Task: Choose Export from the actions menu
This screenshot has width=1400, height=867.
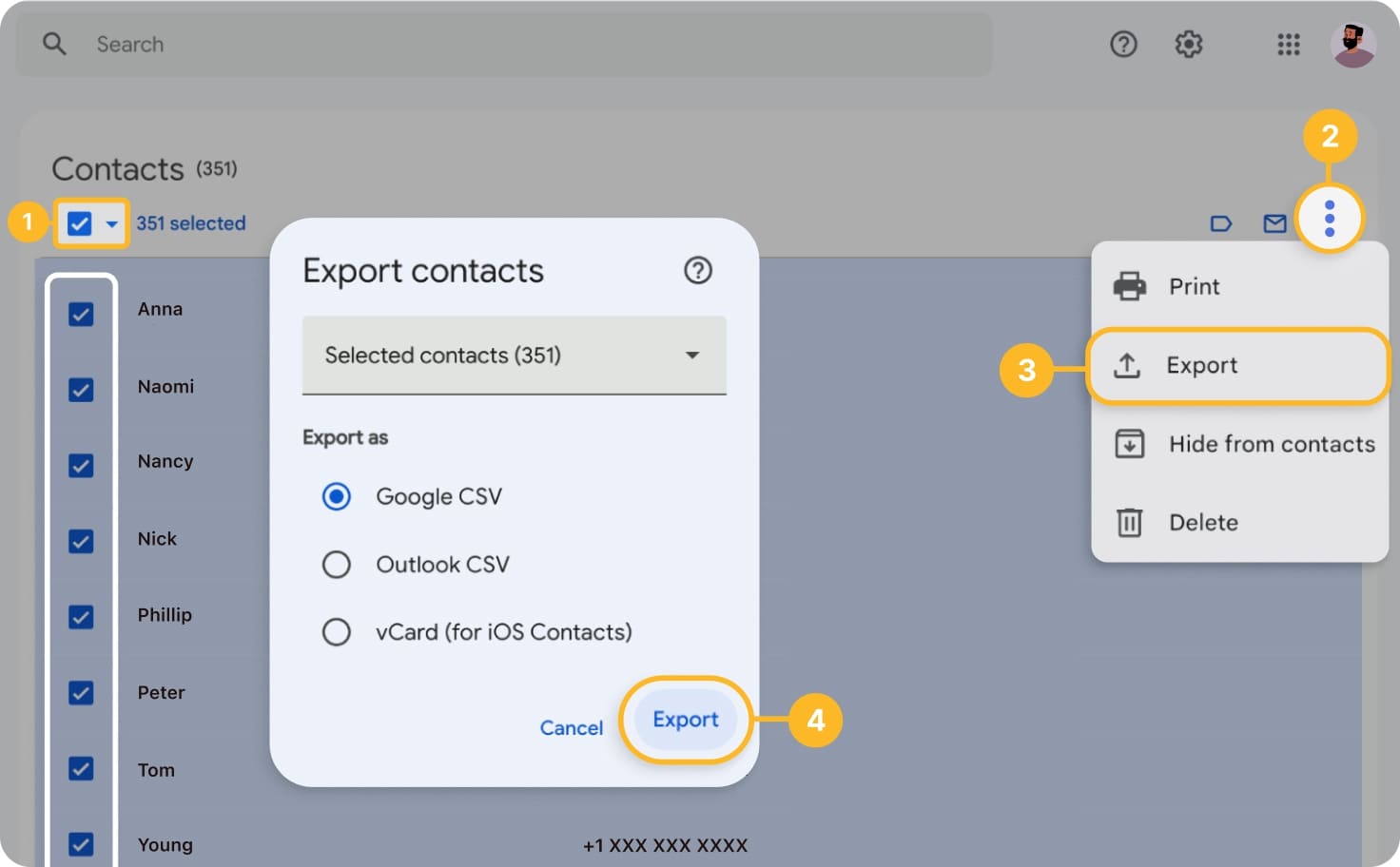Action: tap(1202, 365)
